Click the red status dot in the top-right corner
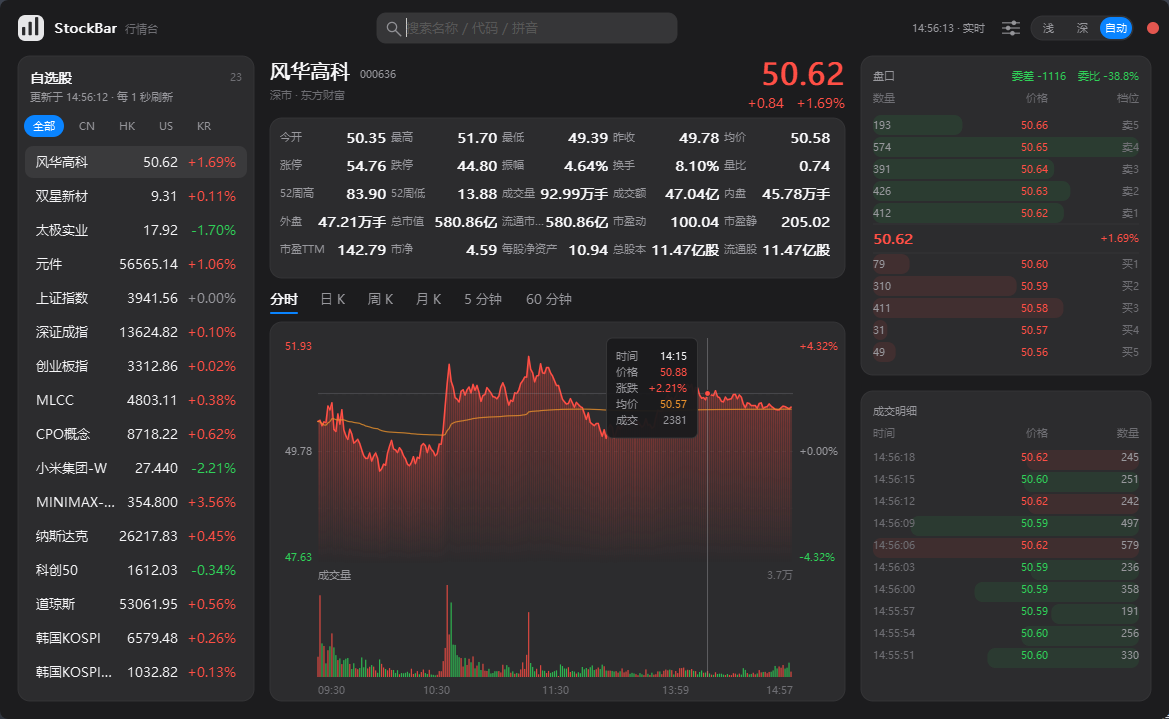 [x=1153, y=28]
